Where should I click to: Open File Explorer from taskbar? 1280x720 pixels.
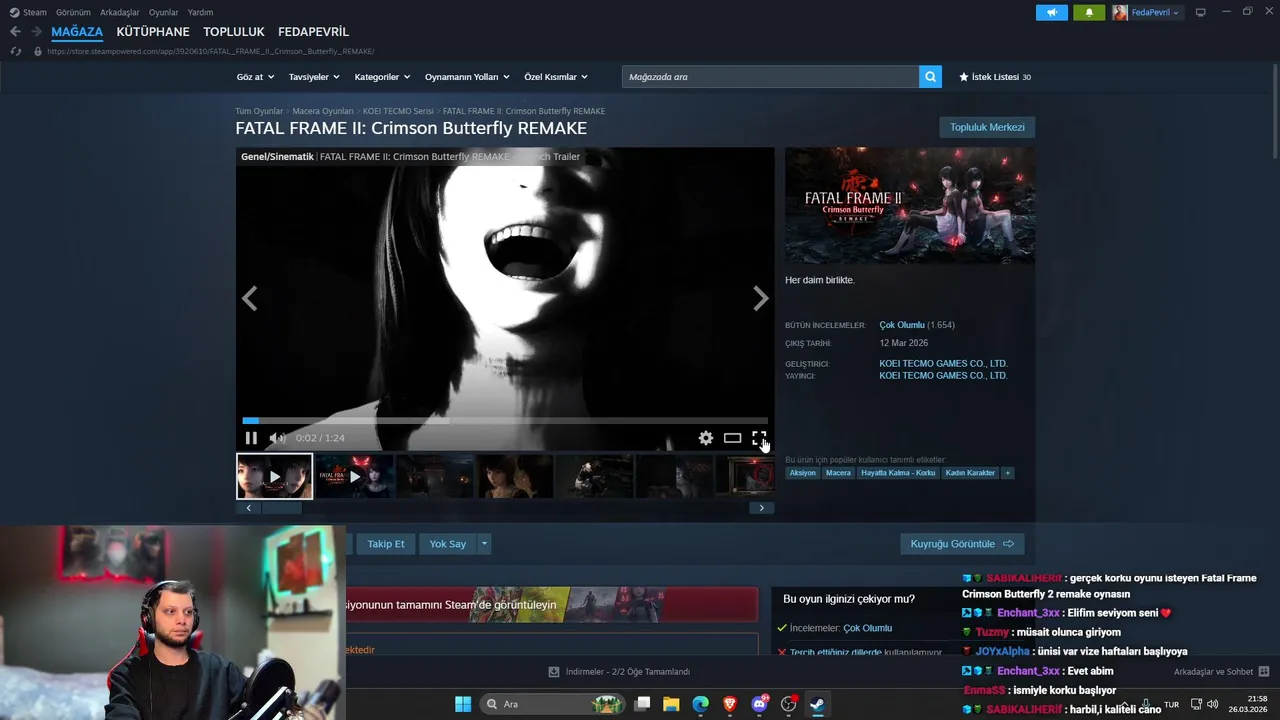(x=671, y=704)
